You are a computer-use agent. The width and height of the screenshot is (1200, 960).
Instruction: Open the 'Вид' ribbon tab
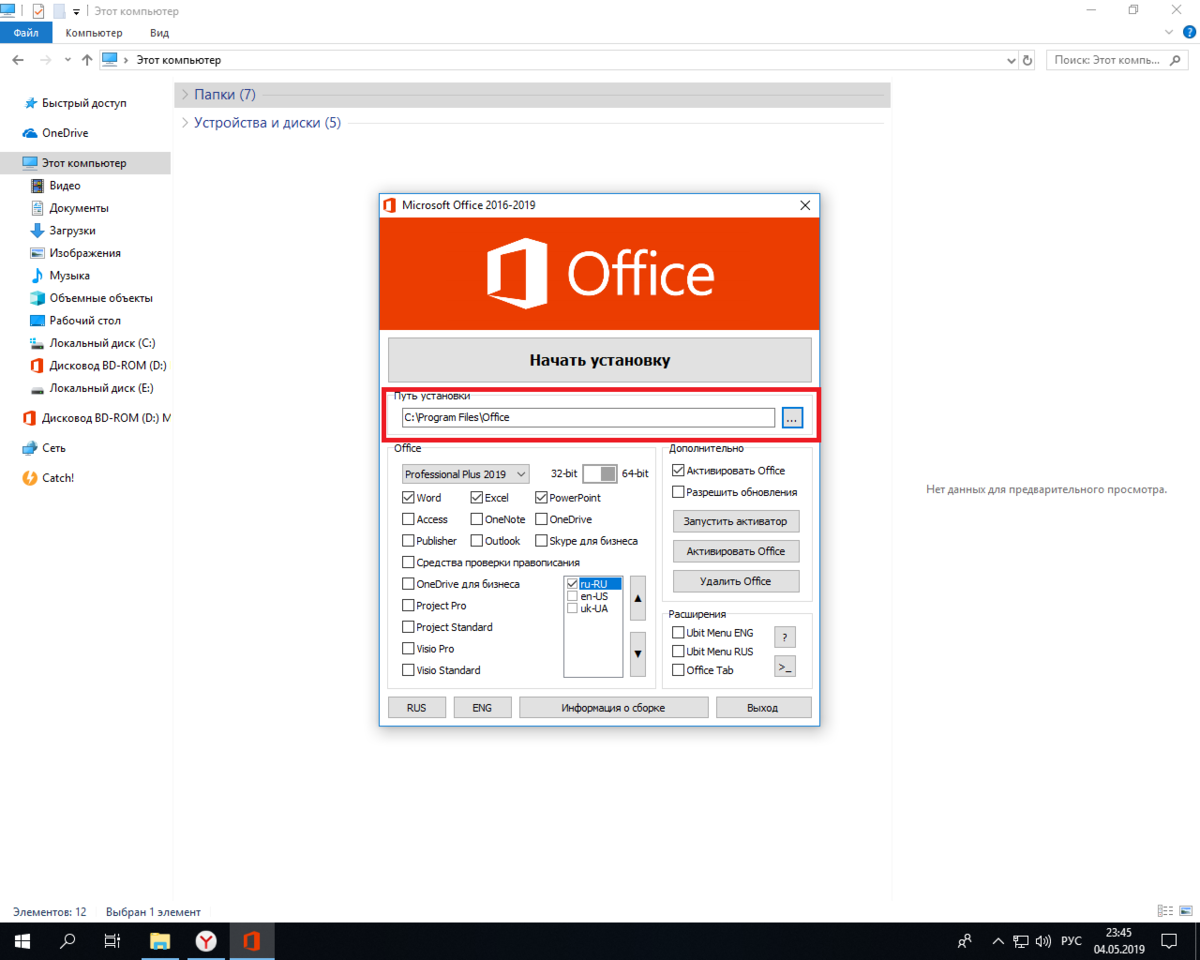(159, 33)
